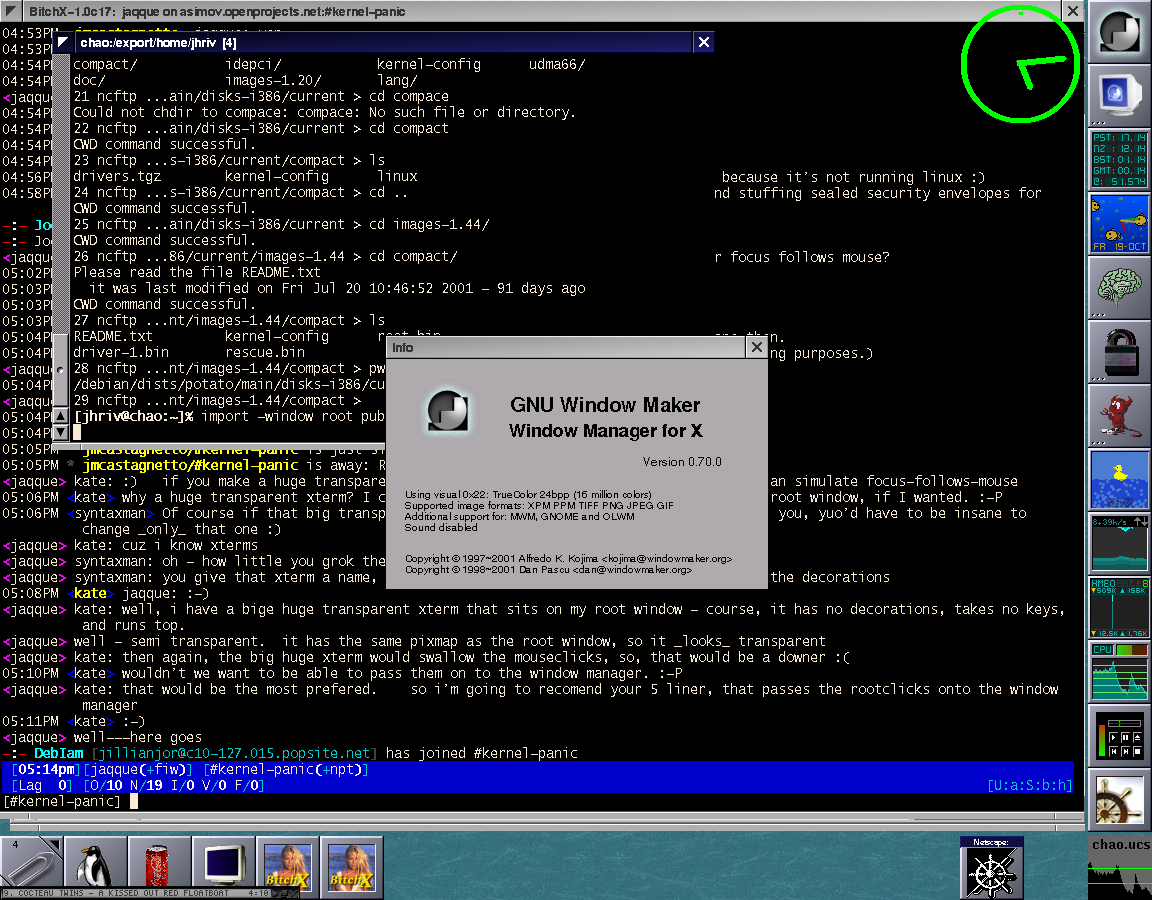This screenshot has height=900, width=1152.
Task: Eject using the media player dockapp button
Action: pyautogui.click(x=1137, y=738)
